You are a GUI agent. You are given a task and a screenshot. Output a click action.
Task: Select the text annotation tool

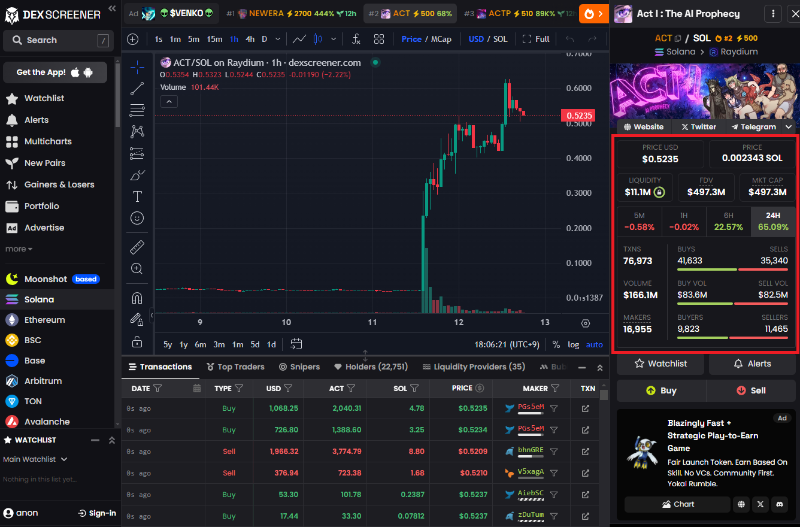click(137, 196)
